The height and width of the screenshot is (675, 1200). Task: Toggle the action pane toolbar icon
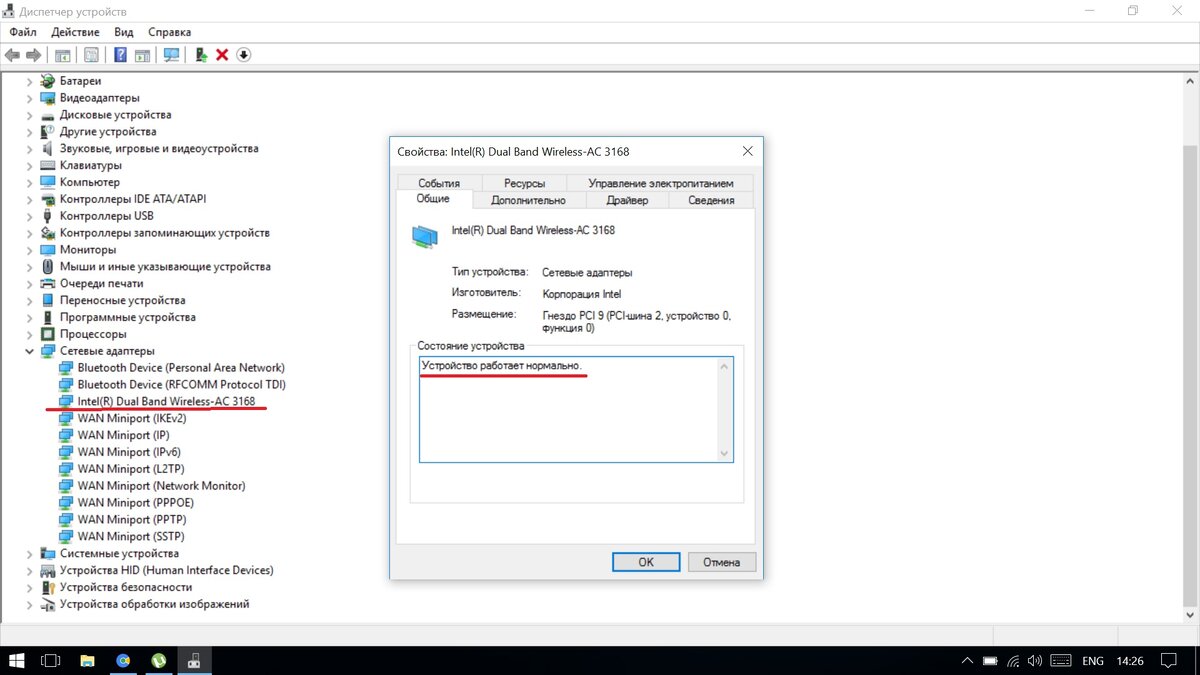click(142, 55)
